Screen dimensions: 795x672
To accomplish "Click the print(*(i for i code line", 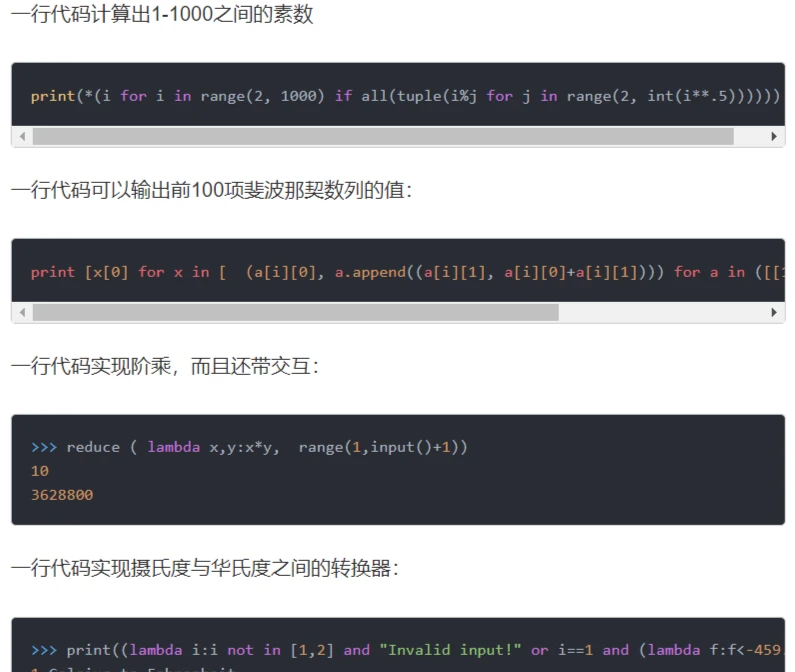I will click(405, 96).
